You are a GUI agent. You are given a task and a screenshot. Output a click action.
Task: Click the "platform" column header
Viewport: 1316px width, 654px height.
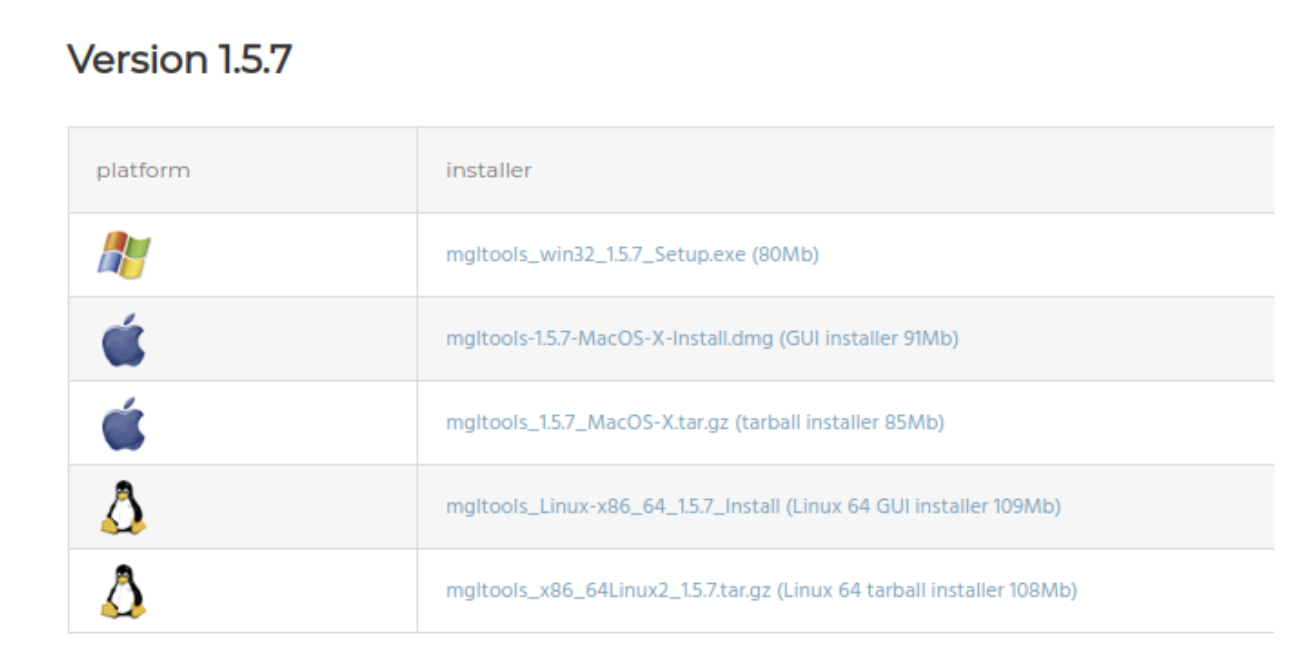pos(143,170)
